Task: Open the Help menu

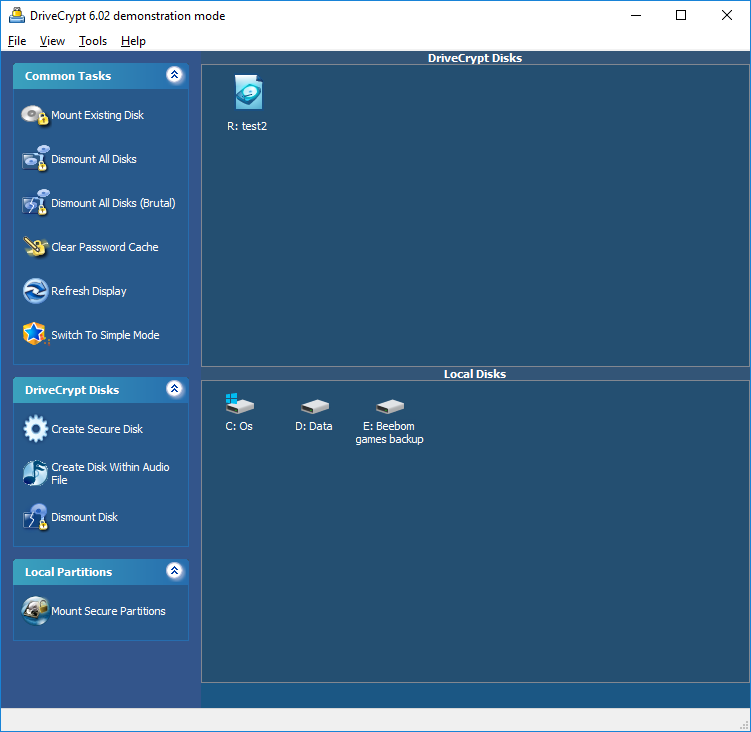Action: [133, 41]
